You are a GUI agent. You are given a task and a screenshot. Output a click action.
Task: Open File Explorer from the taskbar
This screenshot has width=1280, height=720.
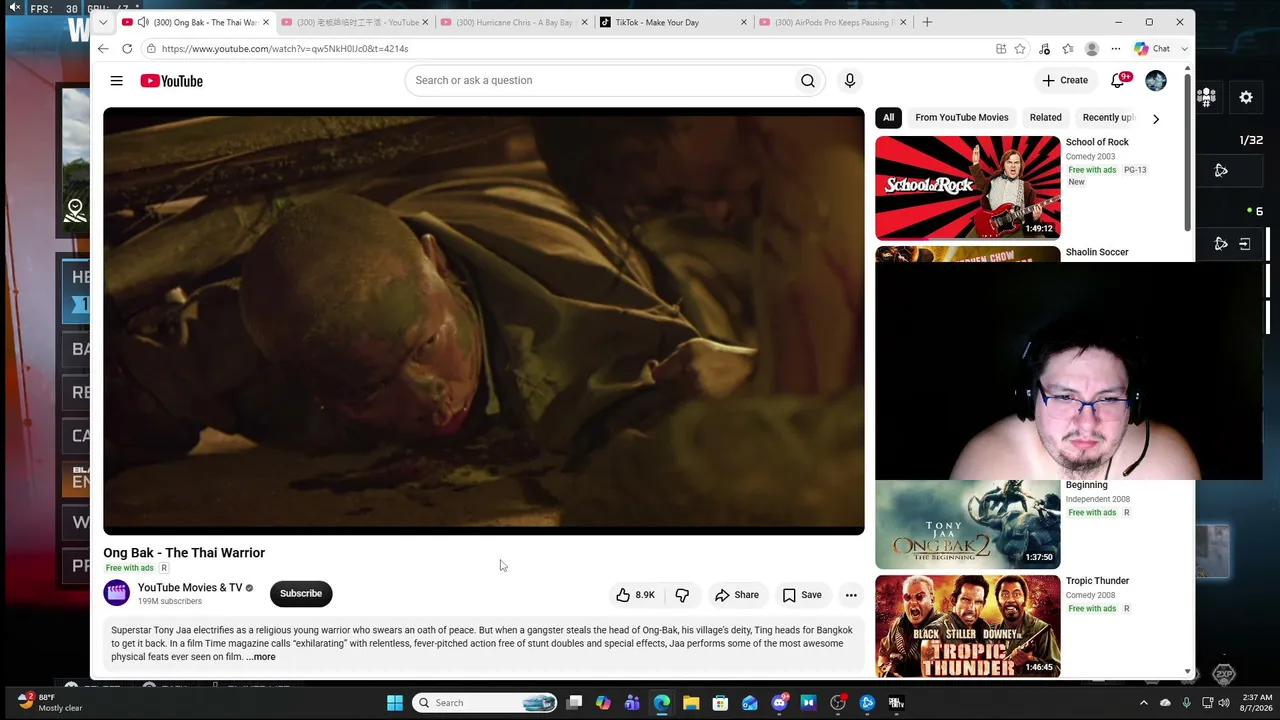coord(691,703)
